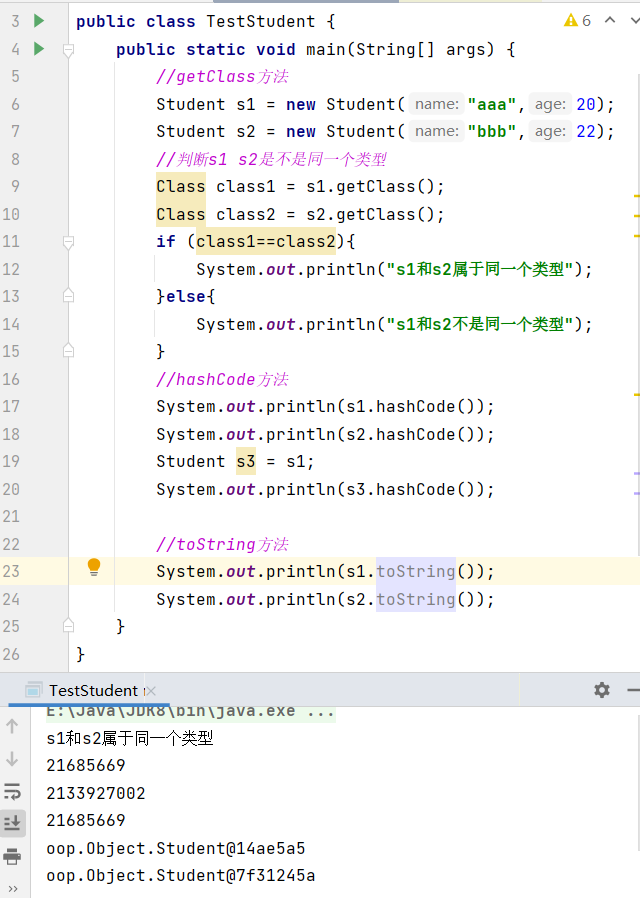
Task: Click TestStudent class name on line 3
Action: click(260, 22)
